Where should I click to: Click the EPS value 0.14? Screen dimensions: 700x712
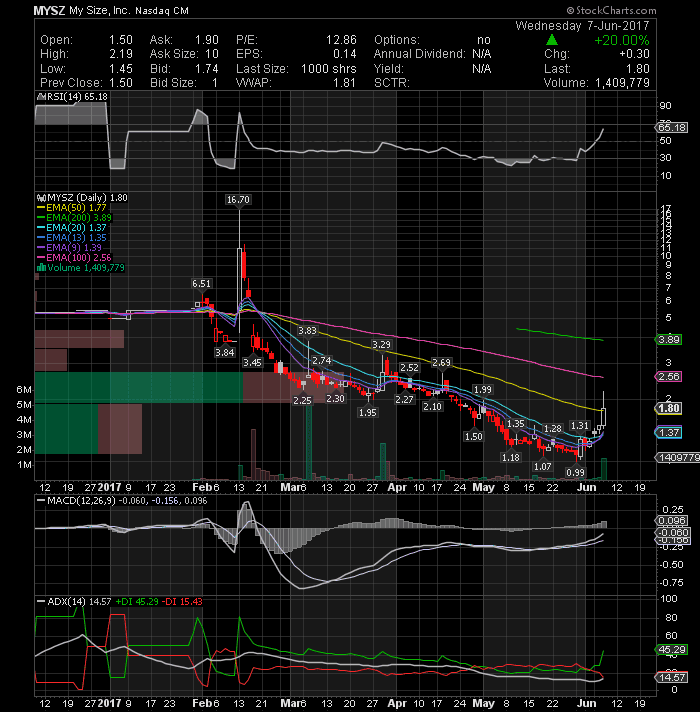(345, 54)
